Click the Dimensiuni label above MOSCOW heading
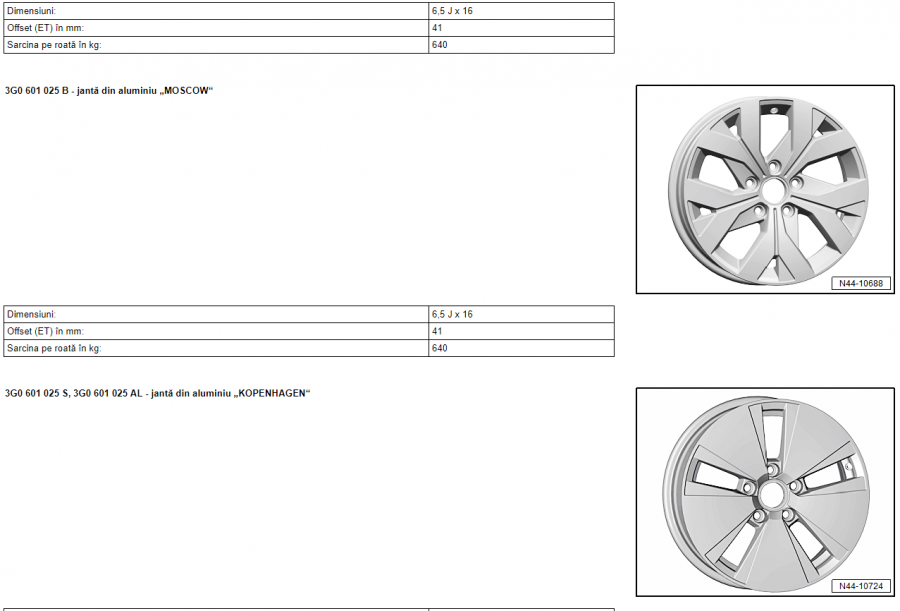This screenshot has width=900, height=611. [32, 11]
